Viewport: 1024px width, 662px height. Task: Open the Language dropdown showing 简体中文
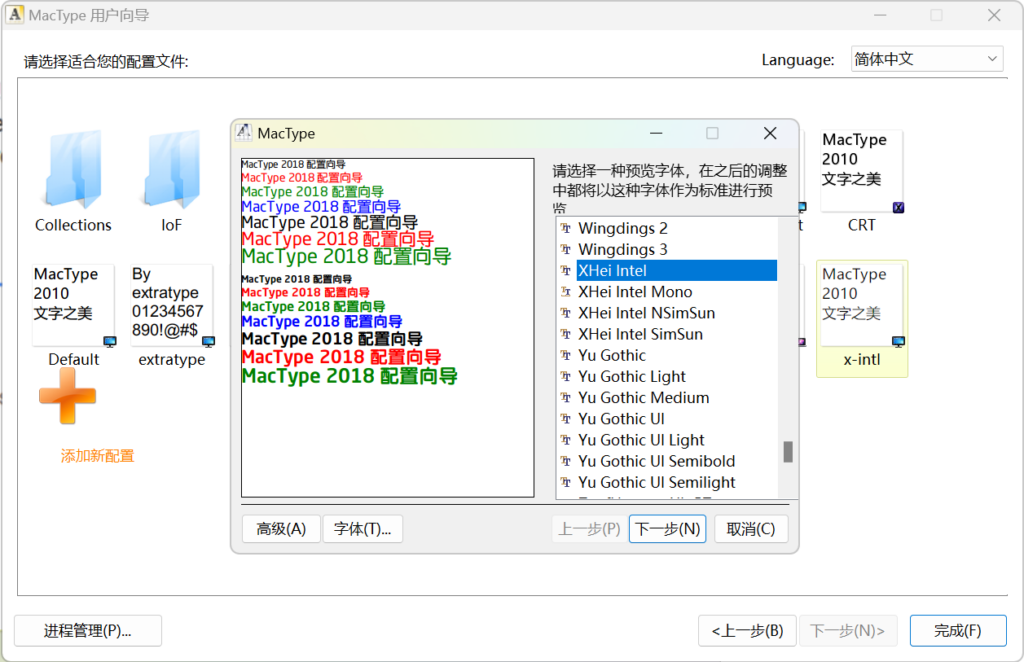(927, 59)
